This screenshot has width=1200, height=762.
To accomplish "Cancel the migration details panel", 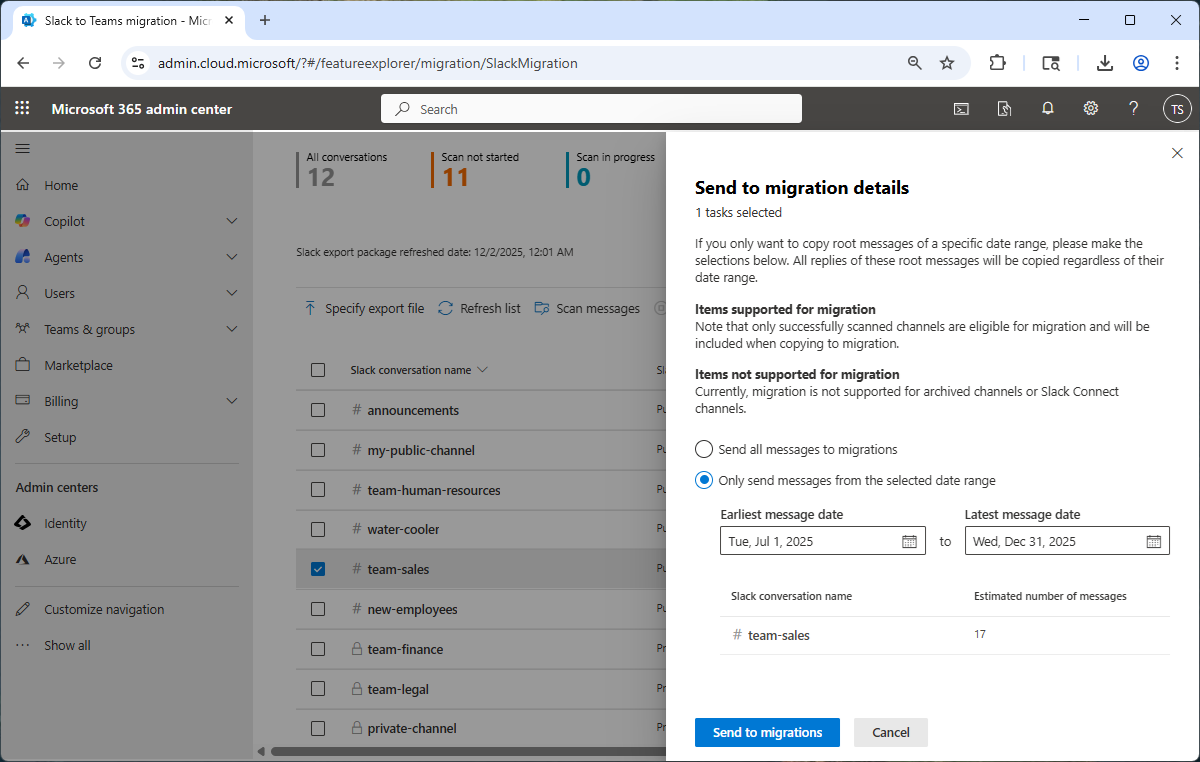I will [890, 732].
